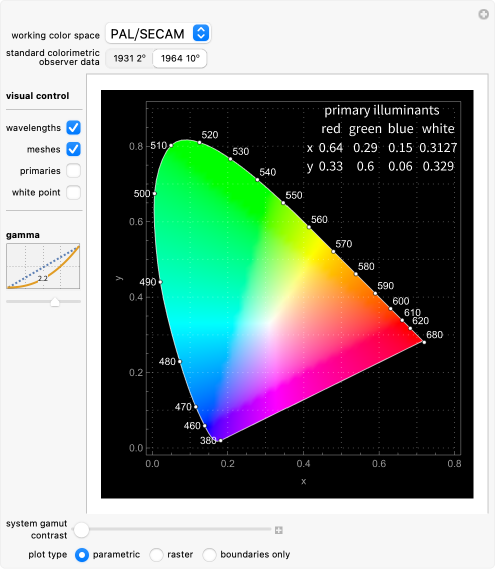This screenshot has width=495, height=570.
Task: Click the 520 wavelength marker
Action: click(200, 142)
